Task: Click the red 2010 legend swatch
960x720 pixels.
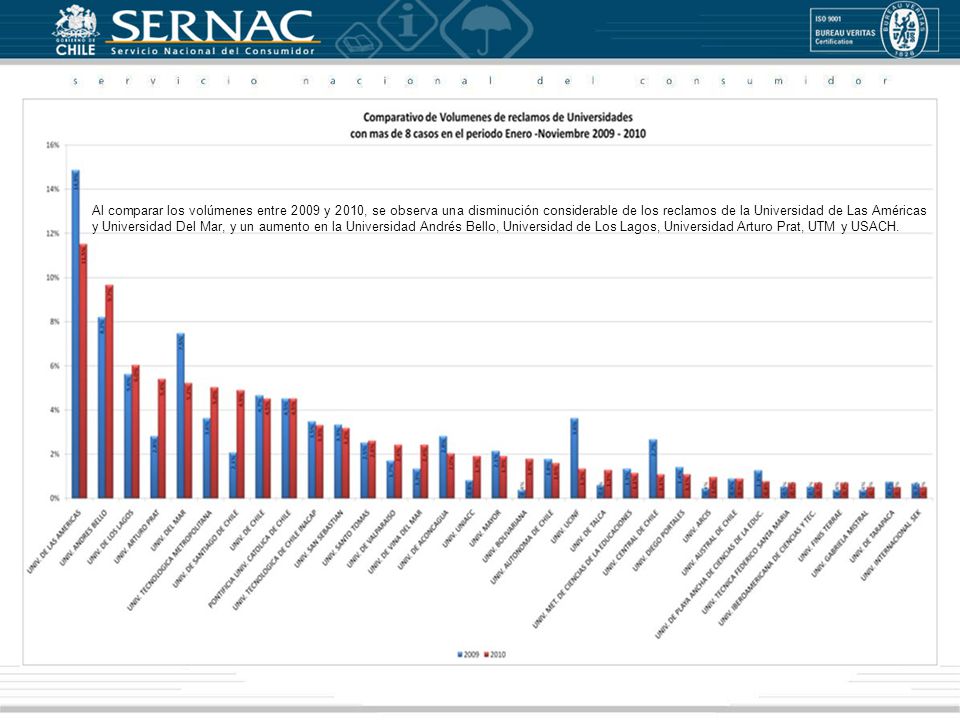Action: pos(487,654)
